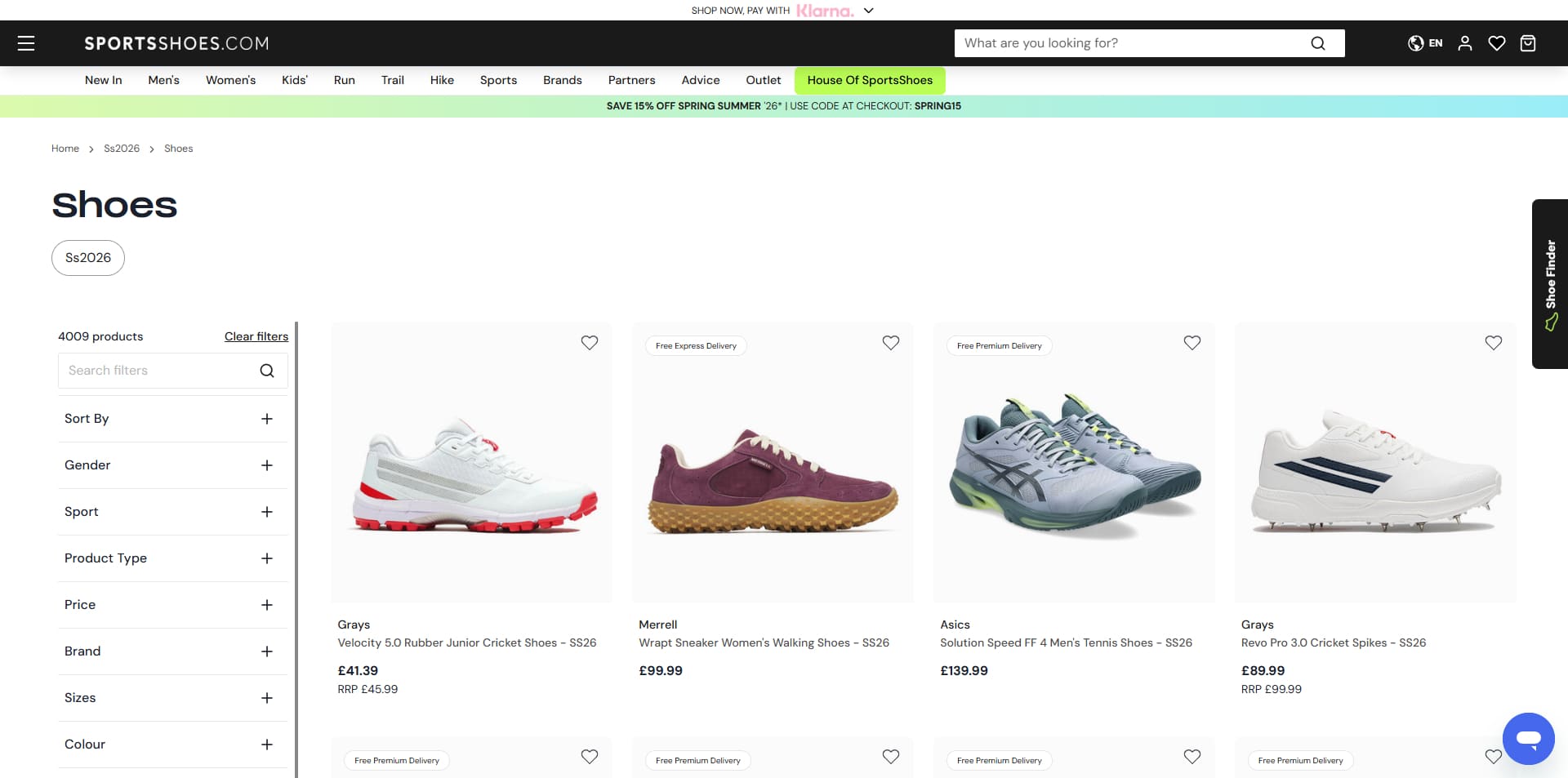Image resolution: width=1568 pixels, height=778 pixels.
Task: Click Clear filters link
Action: coord(256,336)
